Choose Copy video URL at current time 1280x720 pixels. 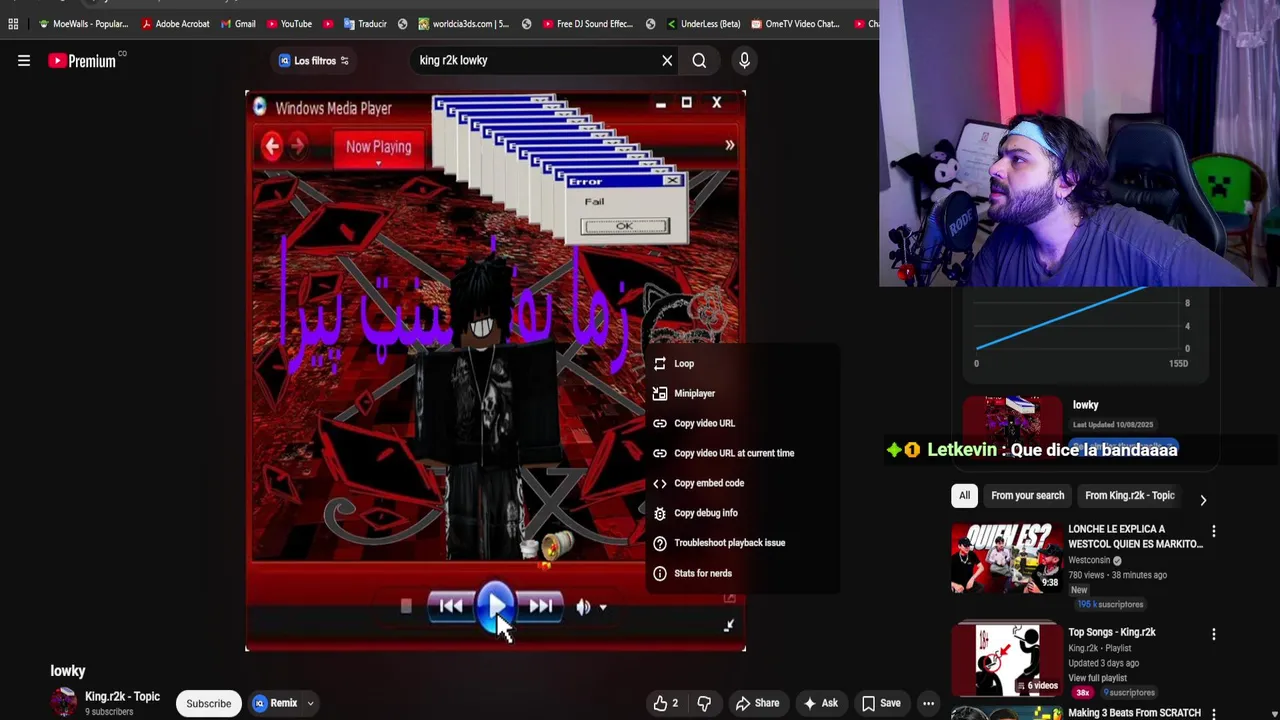click(x=742, y=453)
